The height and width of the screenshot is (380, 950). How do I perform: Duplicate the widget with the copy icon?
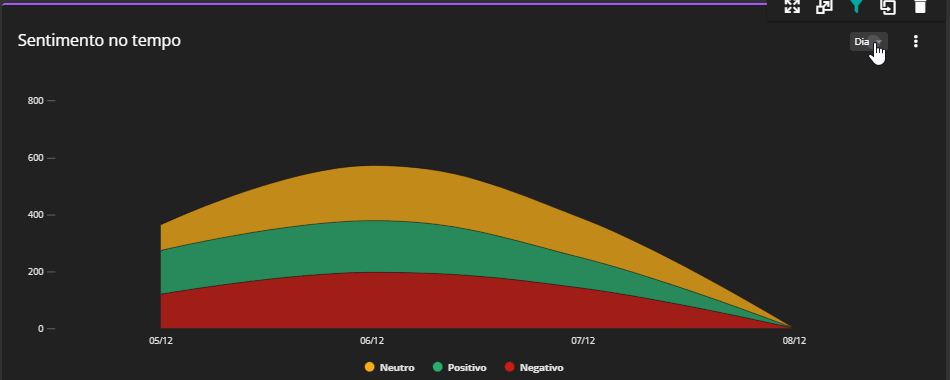tap(888, 7)
